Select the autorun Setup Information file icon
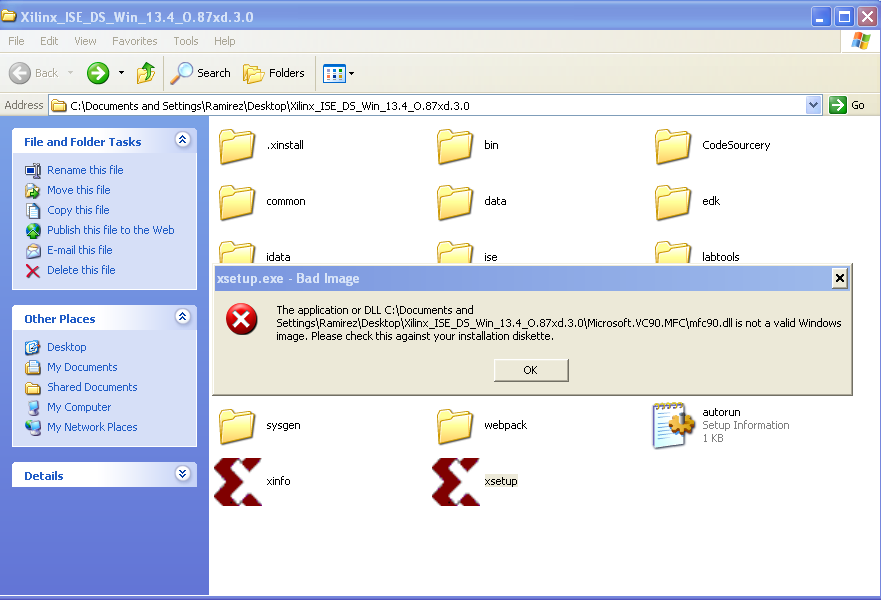 673,425
